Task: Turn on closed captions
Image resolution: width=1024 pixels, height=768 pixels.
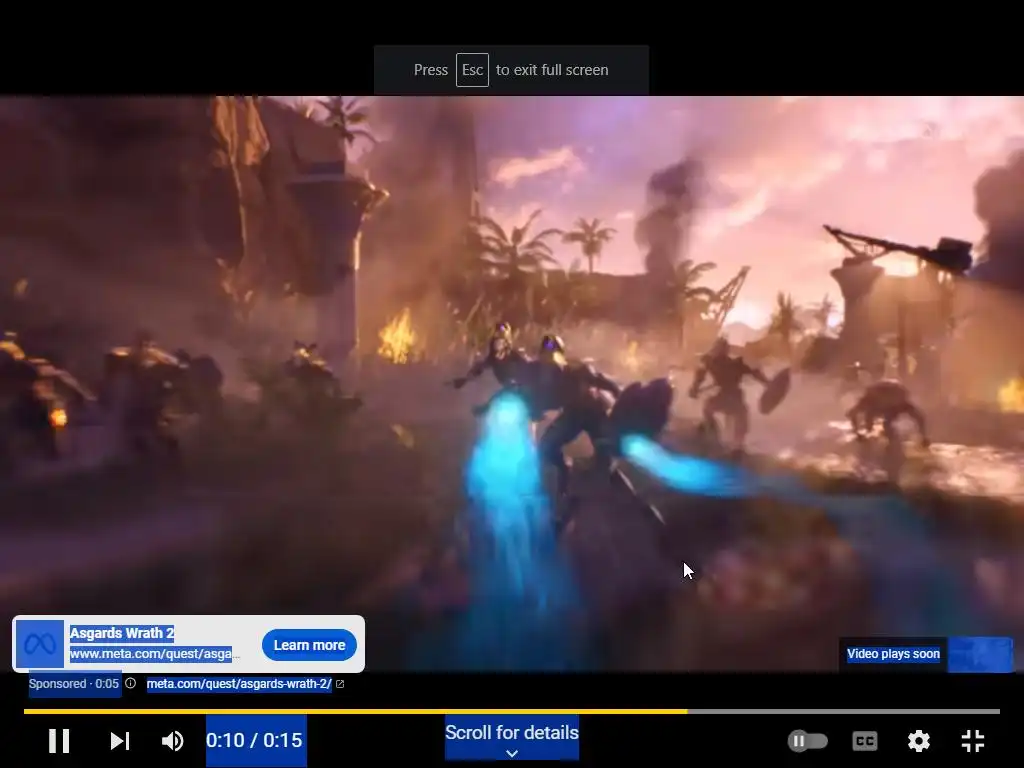Action: click(865, 741)
